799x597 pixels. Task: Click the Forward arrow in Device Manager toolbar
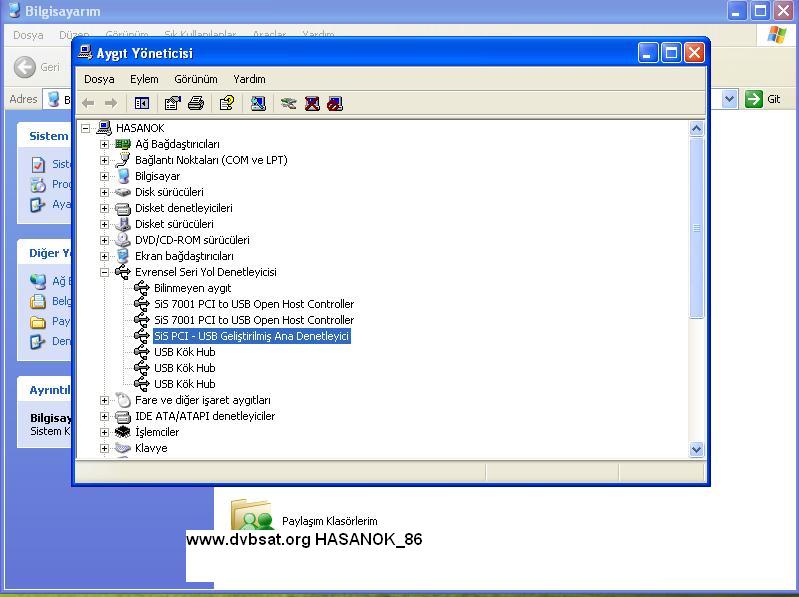click(111, 103)
